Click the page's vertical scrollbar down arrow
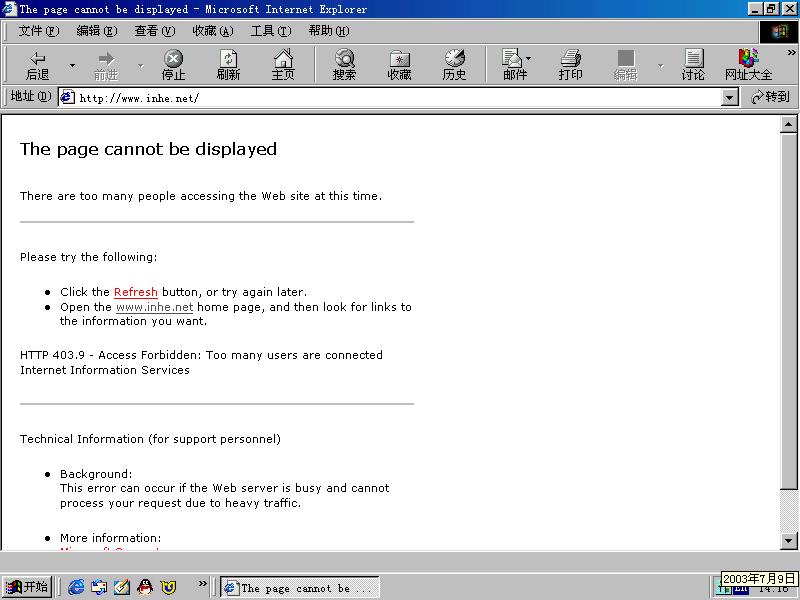This screenshot has width=800, height=600. click(788, 541)
